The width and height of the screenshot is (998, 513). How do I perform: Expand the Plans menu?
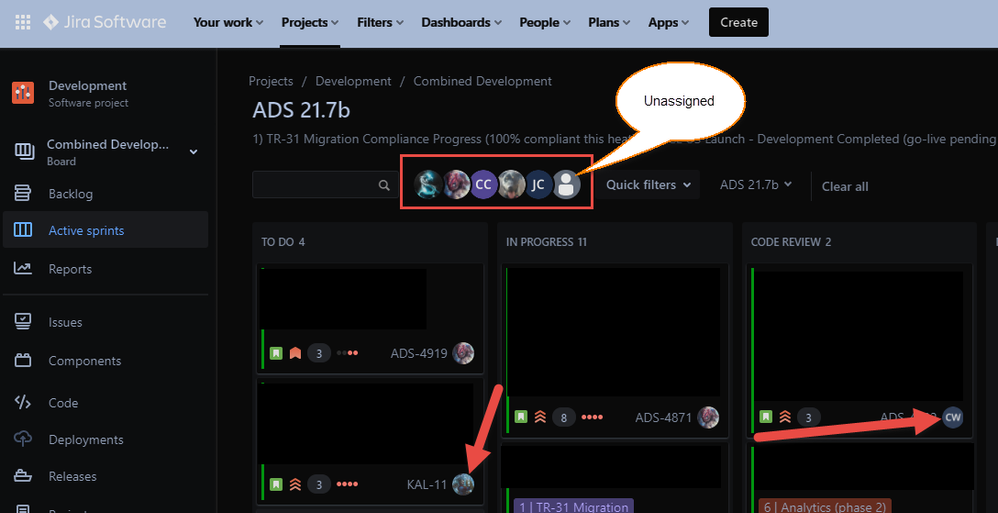[609, 22]
